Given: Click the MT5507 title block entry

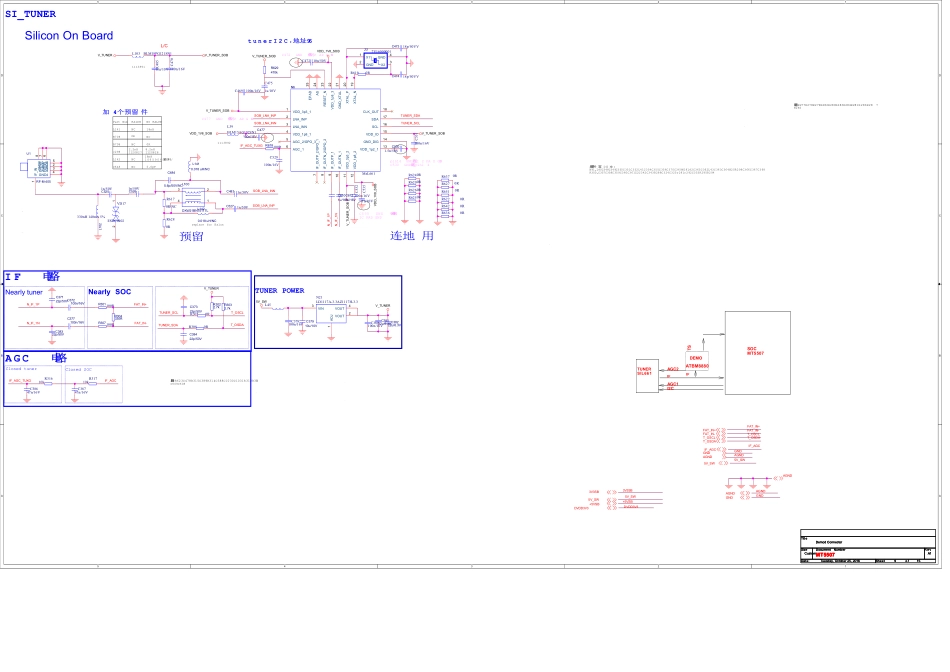Looking at the screenshot, I should pyautogui.click(x=824, y=554).
